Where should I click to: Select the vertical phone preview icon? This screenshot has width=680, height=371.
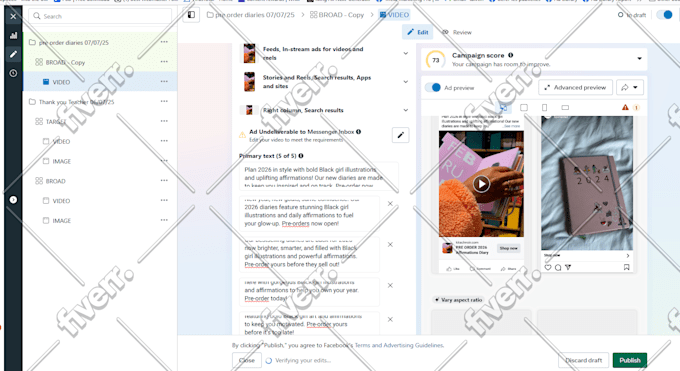[544, 107]
